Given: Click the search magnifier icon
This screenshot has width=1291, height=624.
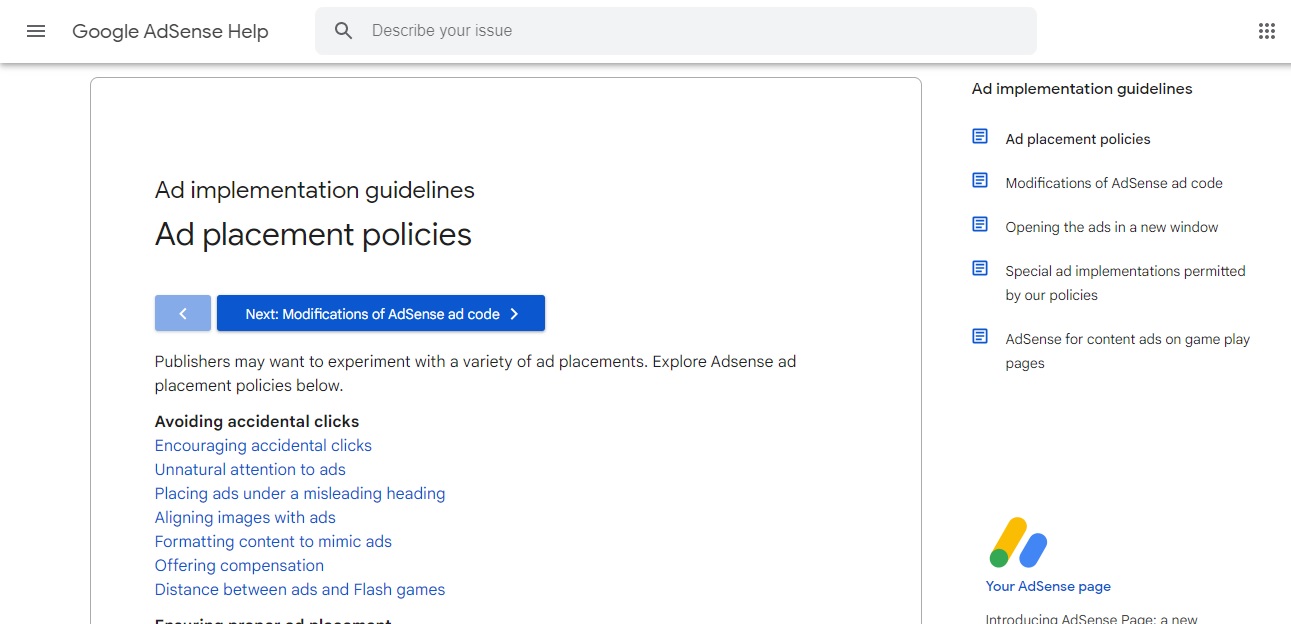Looking at the screenshot, I should click(344, 31).
